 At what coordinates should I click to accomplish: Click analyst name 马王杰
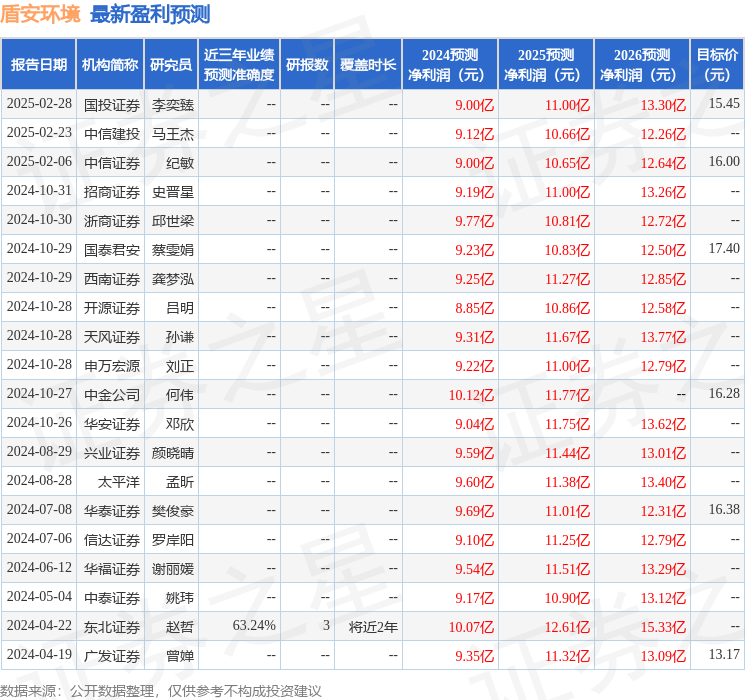(x=172, y=134)
